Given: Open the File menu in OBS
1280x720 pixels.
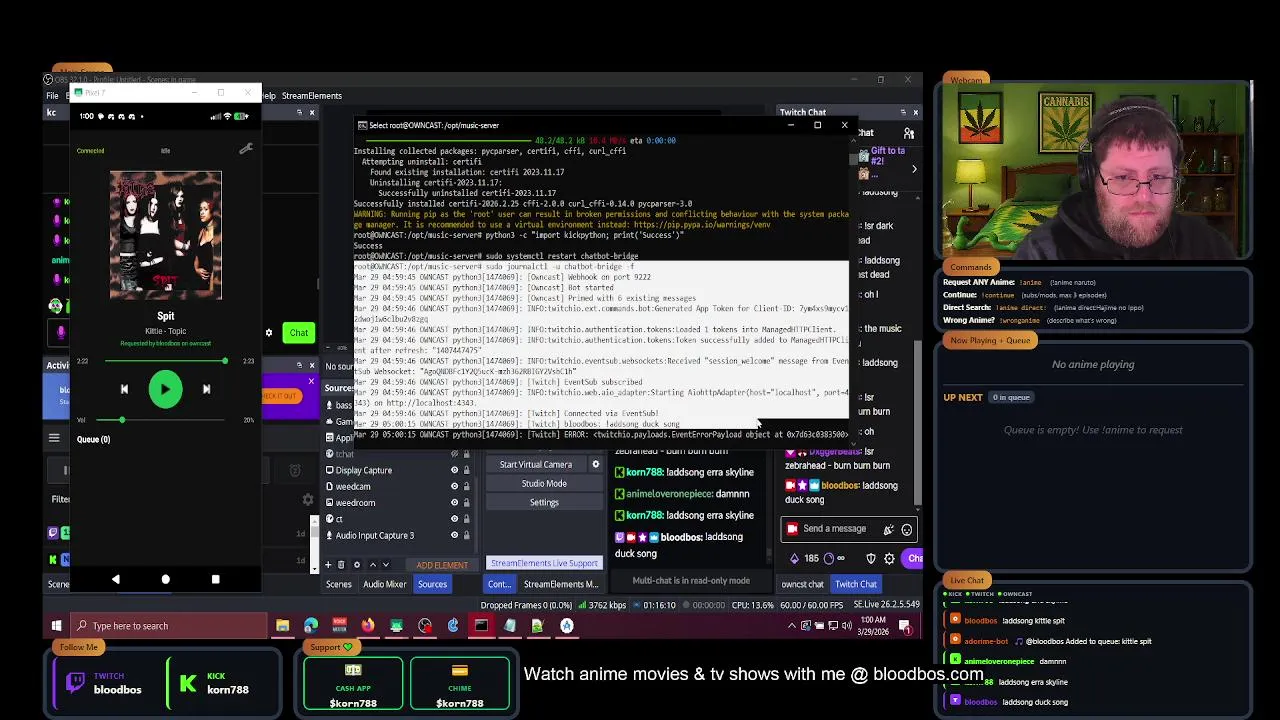Looking at the screenshot, I should click(52, 96).
